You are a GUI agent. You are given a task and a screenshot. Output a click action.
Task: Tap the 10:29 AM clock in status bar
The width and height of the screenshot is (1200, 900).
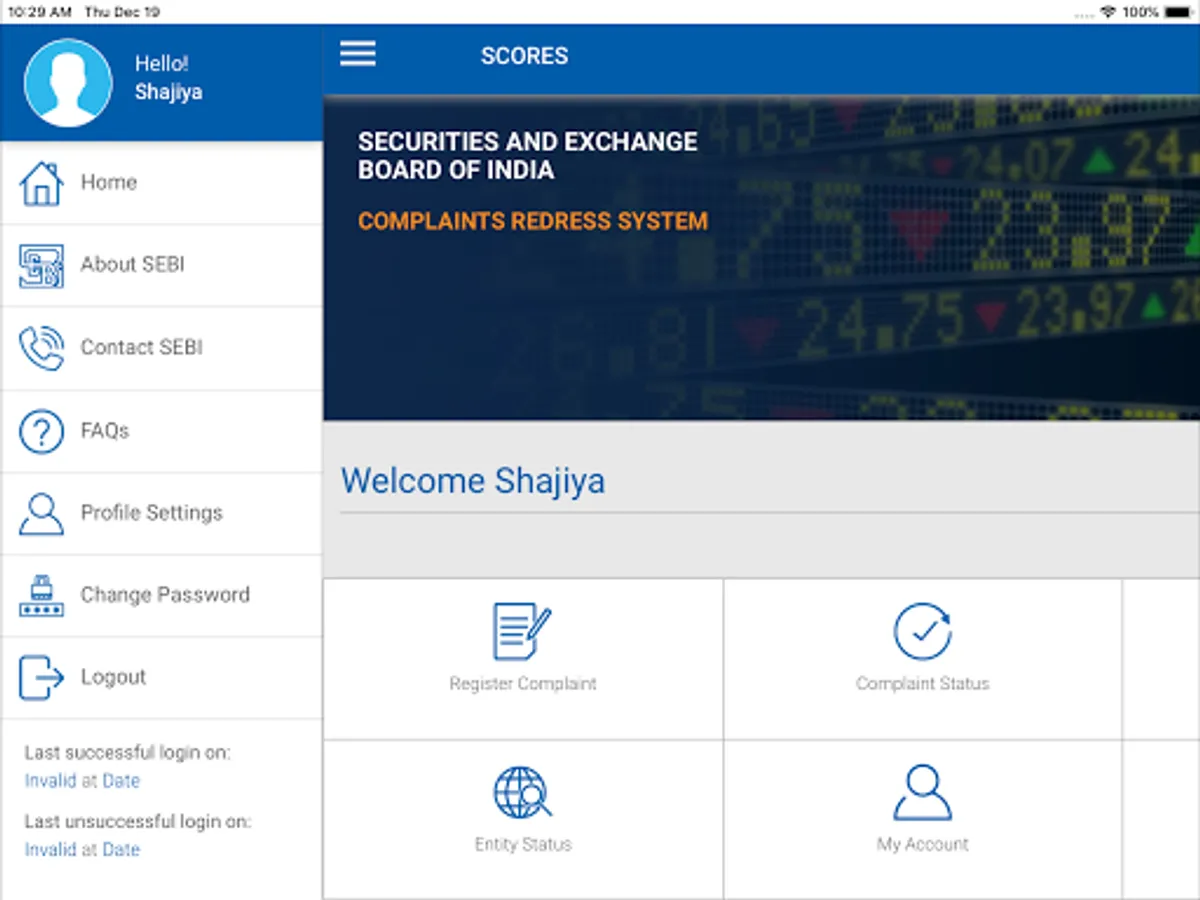(x=39, y=12)
